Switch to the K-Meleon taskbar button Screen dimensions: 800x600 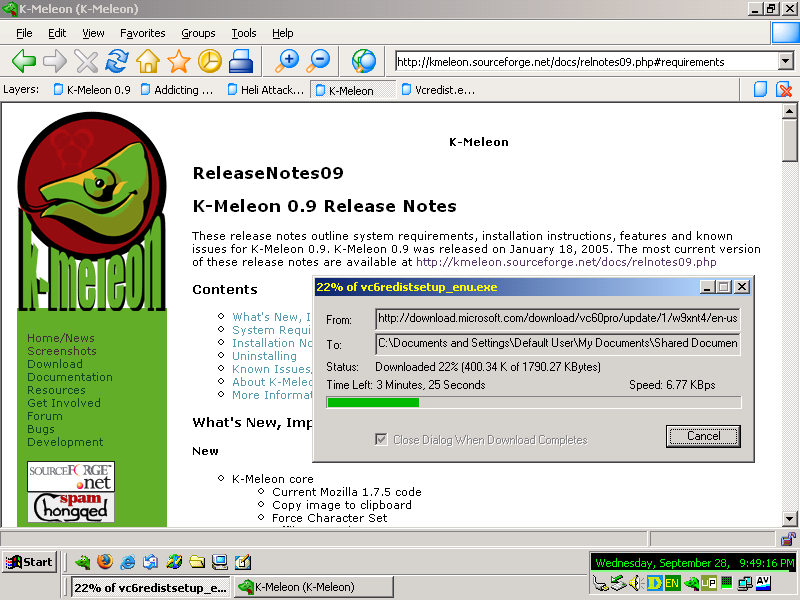(x=314, y=587)
